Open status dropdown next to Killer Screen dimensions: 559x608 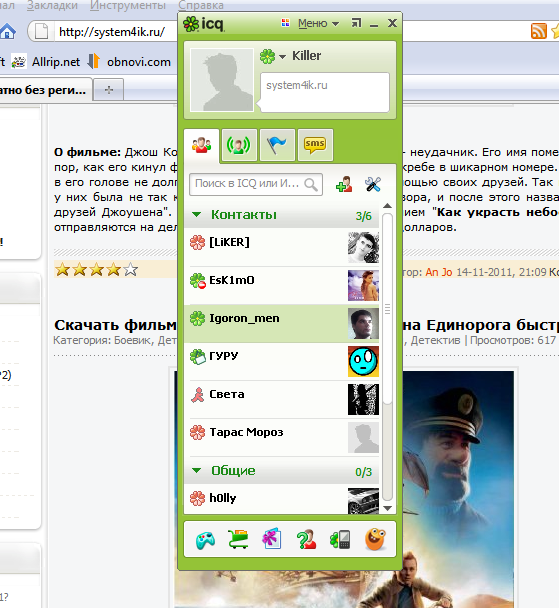click(283, 57)
